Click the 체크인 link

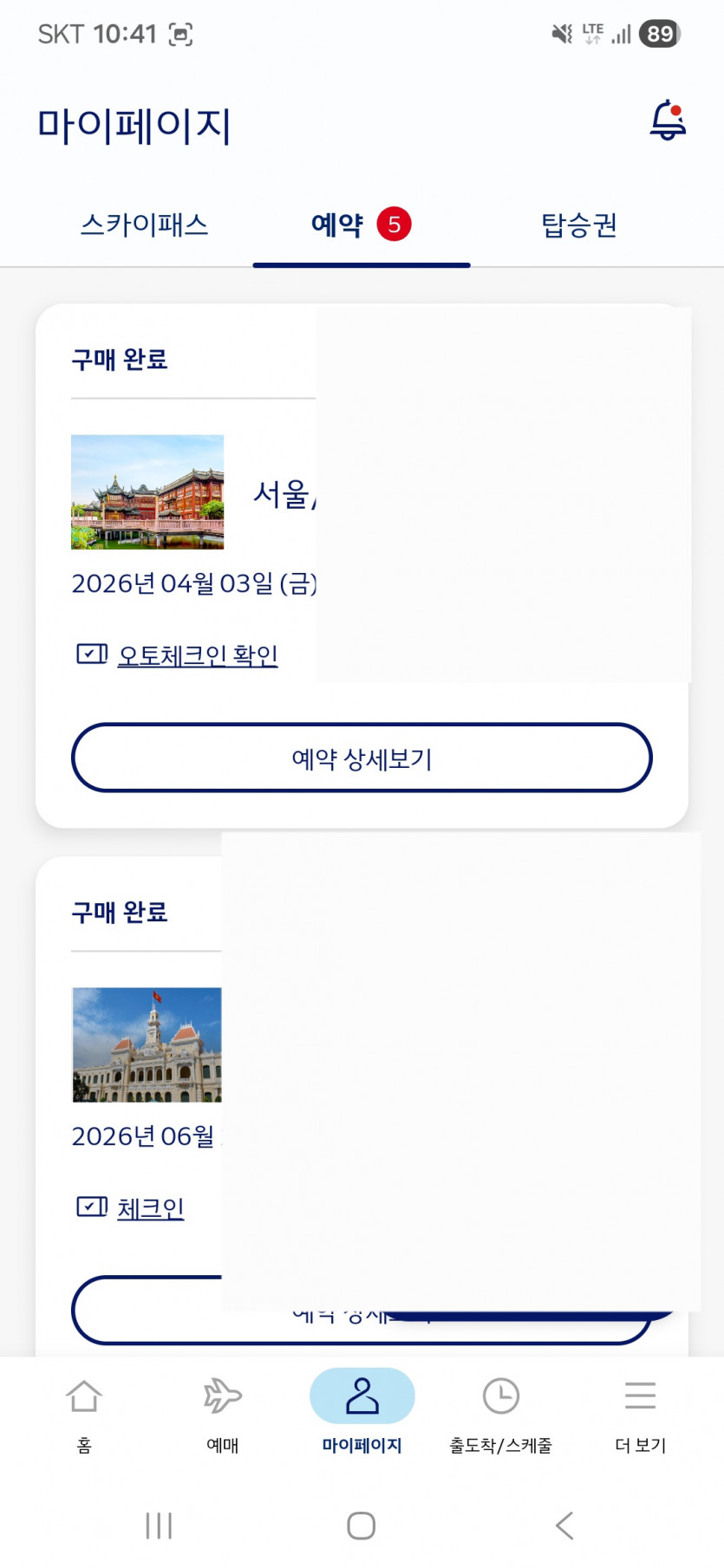(151, 1208)
